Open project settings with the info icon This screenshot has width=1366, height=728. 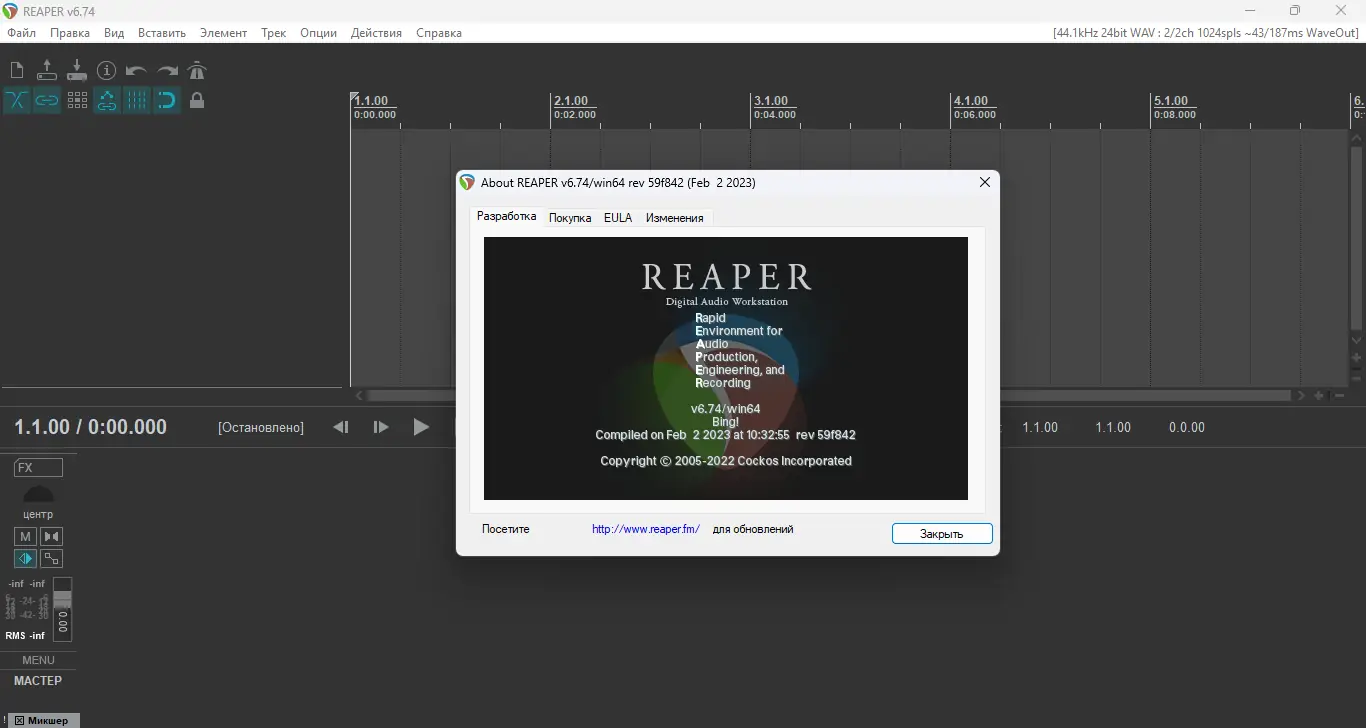tap(106, 70)
